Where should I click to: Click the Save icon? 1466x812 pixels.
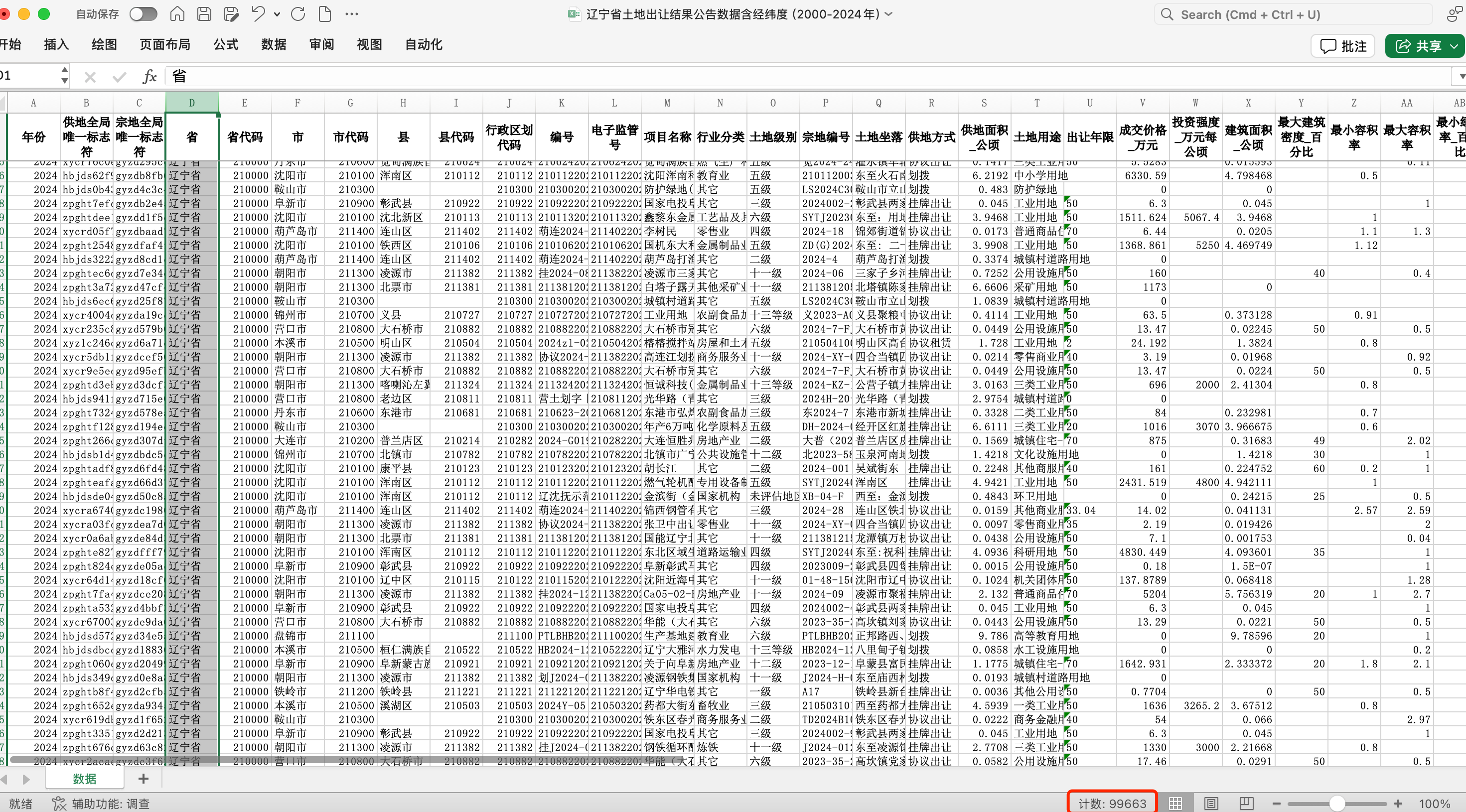(x=204, y=14)
